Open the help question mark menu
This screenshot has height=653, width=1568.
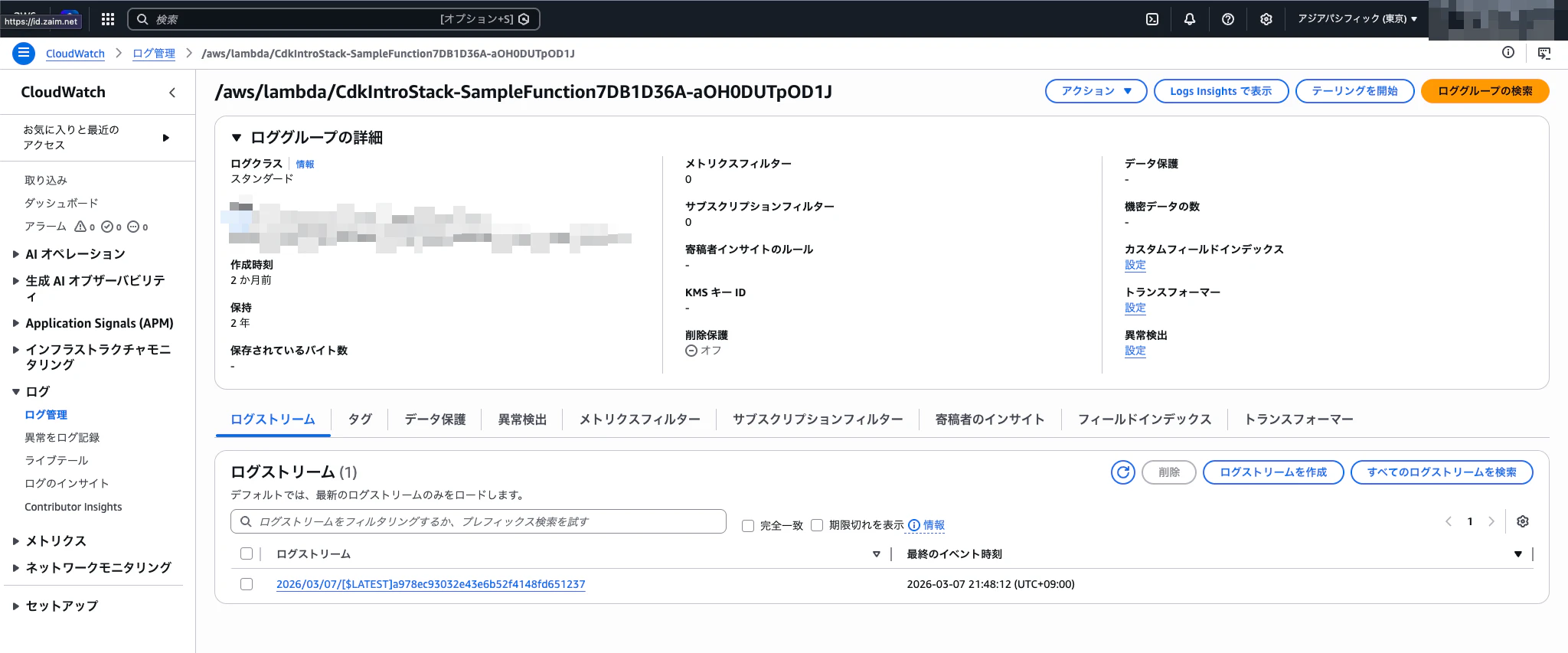[1228, 19]
